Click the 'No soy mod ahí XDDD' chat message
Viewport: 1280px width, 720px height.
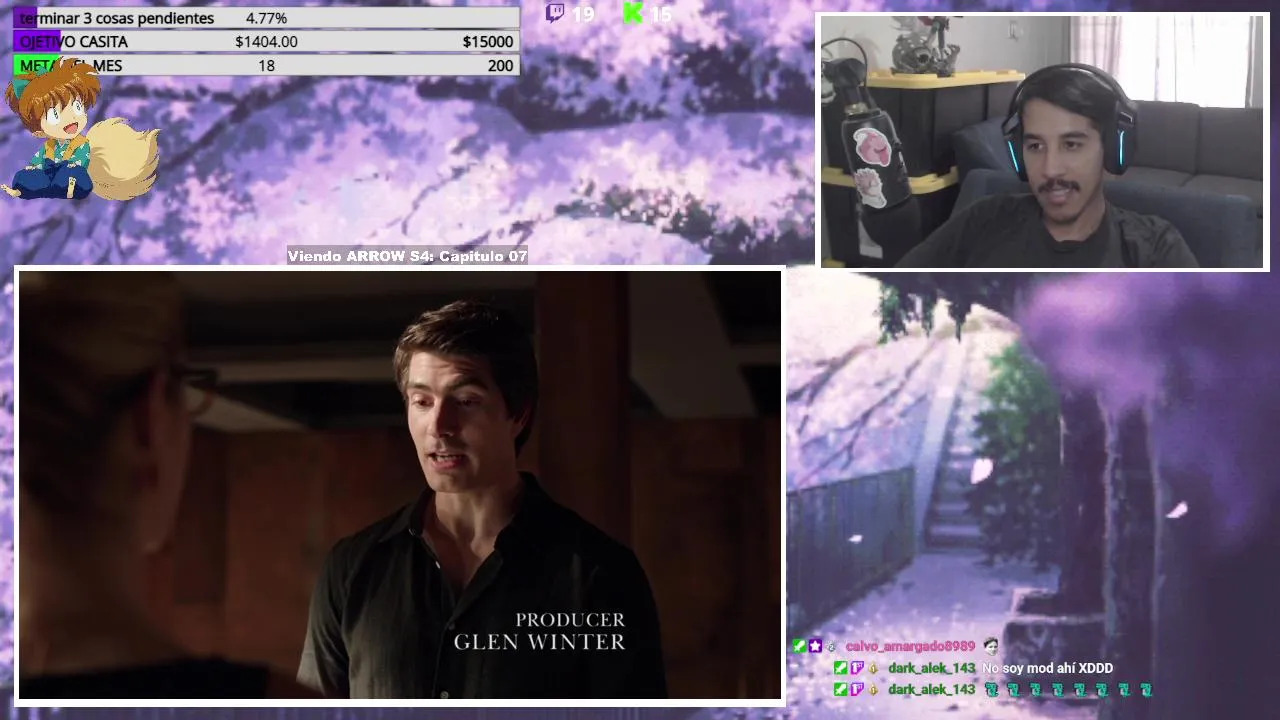tap(1048, 668)
